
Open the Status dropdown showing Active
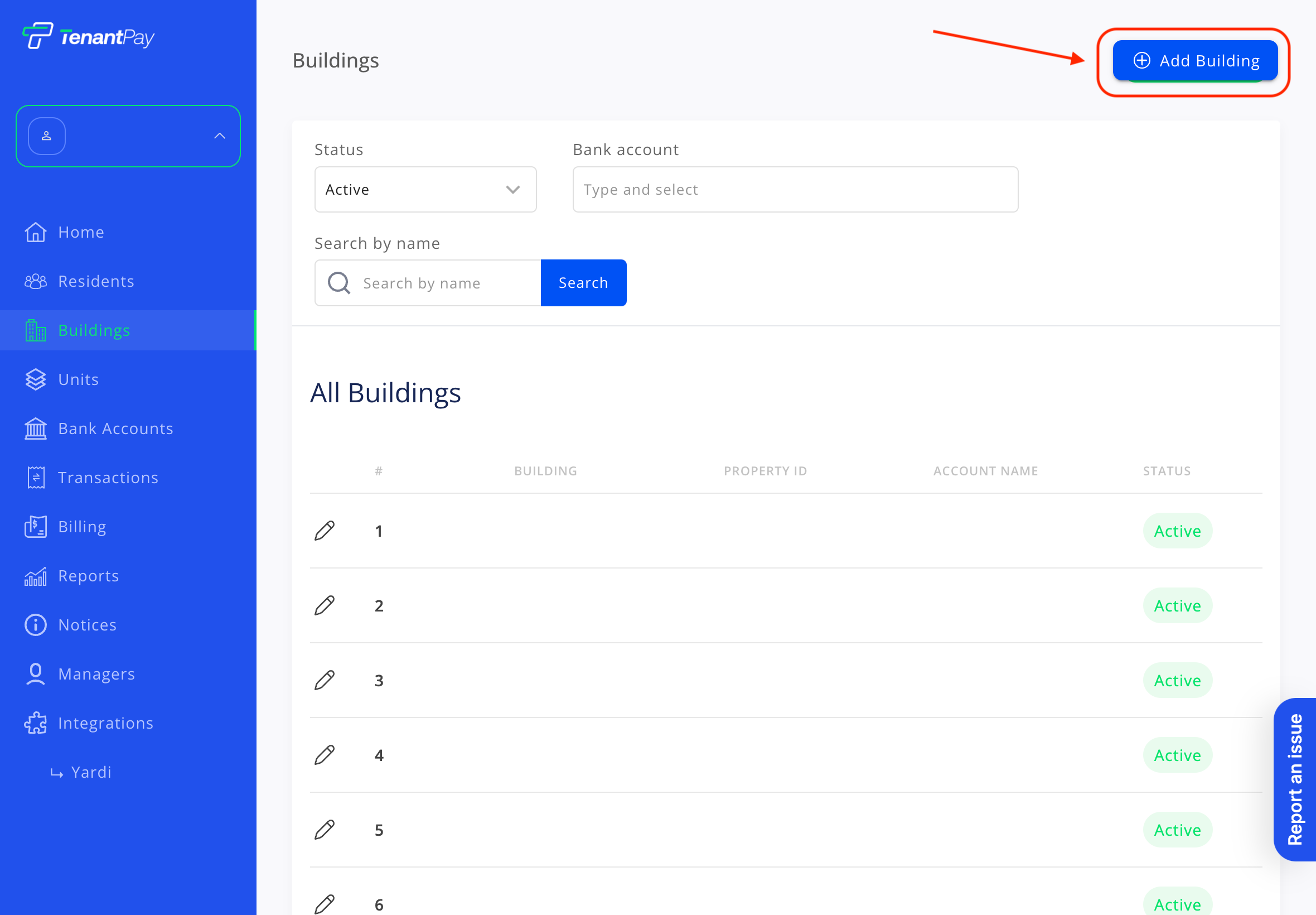pyautogui.click(x=425, y=189)
